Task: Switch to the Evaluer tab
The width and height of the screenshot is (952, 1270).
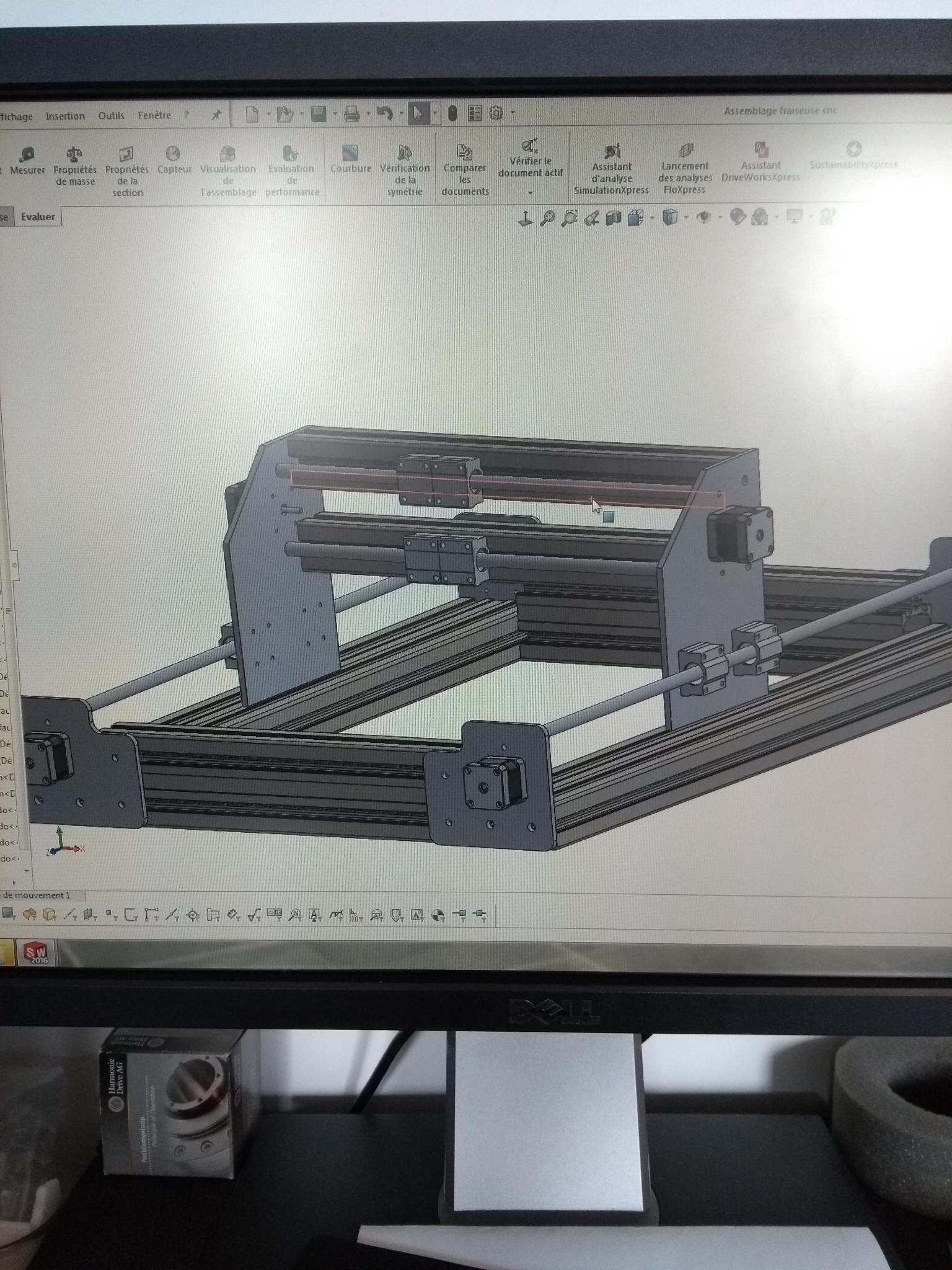Action: click(x=38, y=216)
